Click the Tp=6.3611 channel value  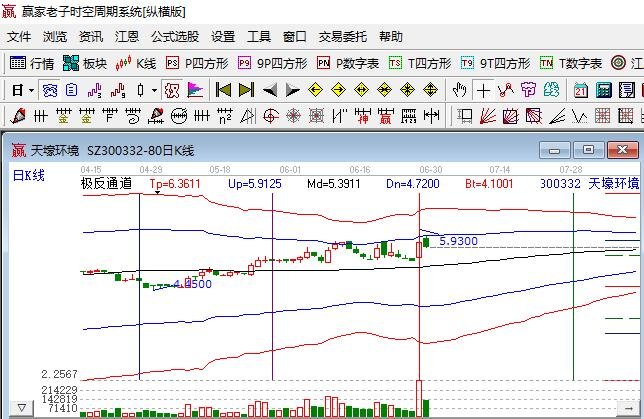coord(175,184)
